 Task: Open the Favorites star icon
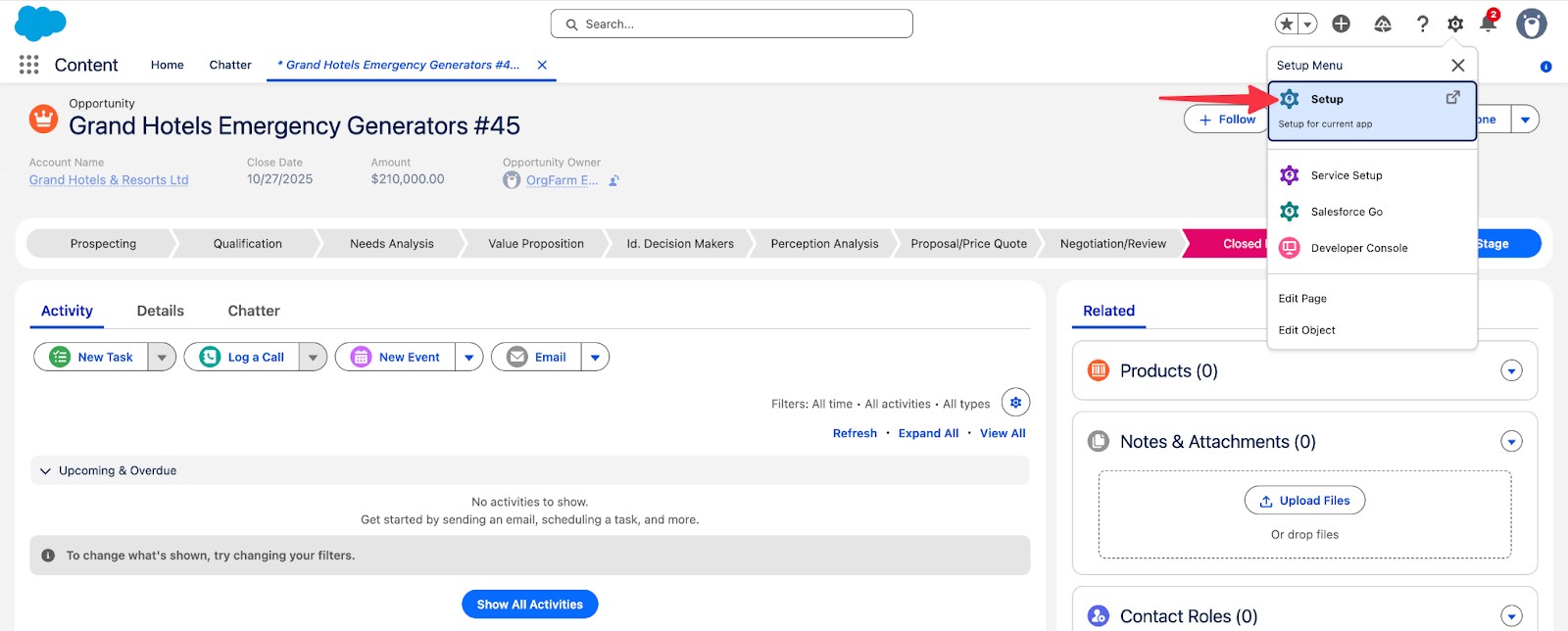[x=1287, y=24]
